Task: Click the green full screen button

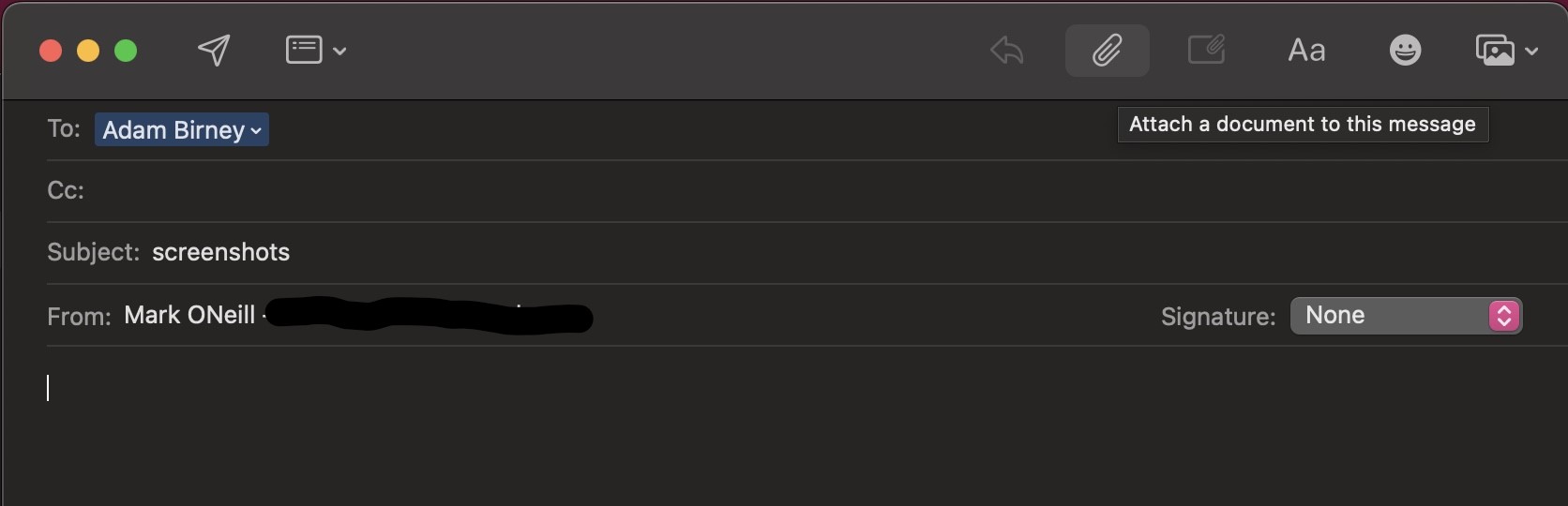Action: (126, 51)
